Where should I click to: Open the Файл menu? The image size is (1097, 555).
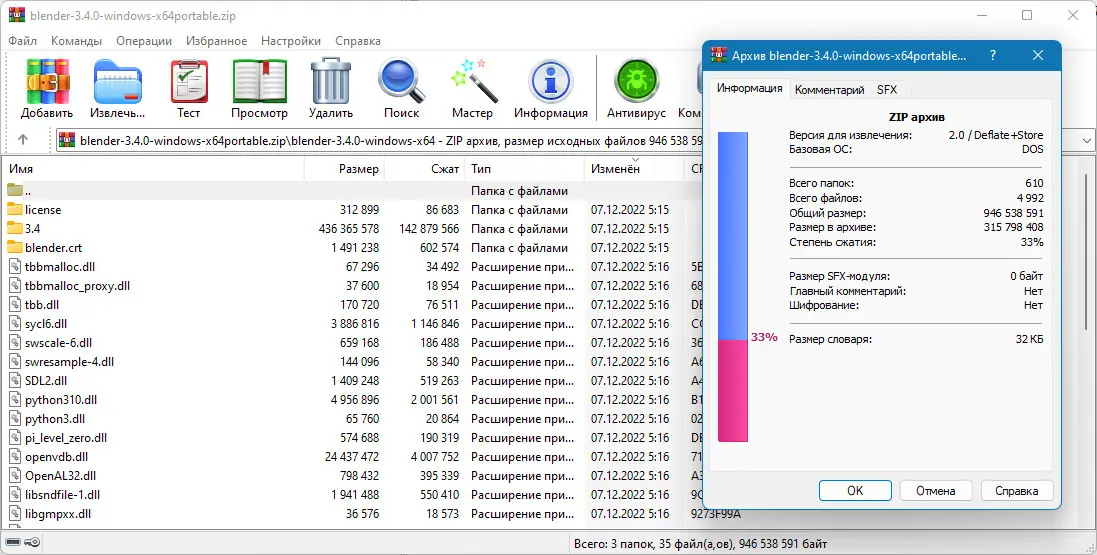tap(22, 41)
